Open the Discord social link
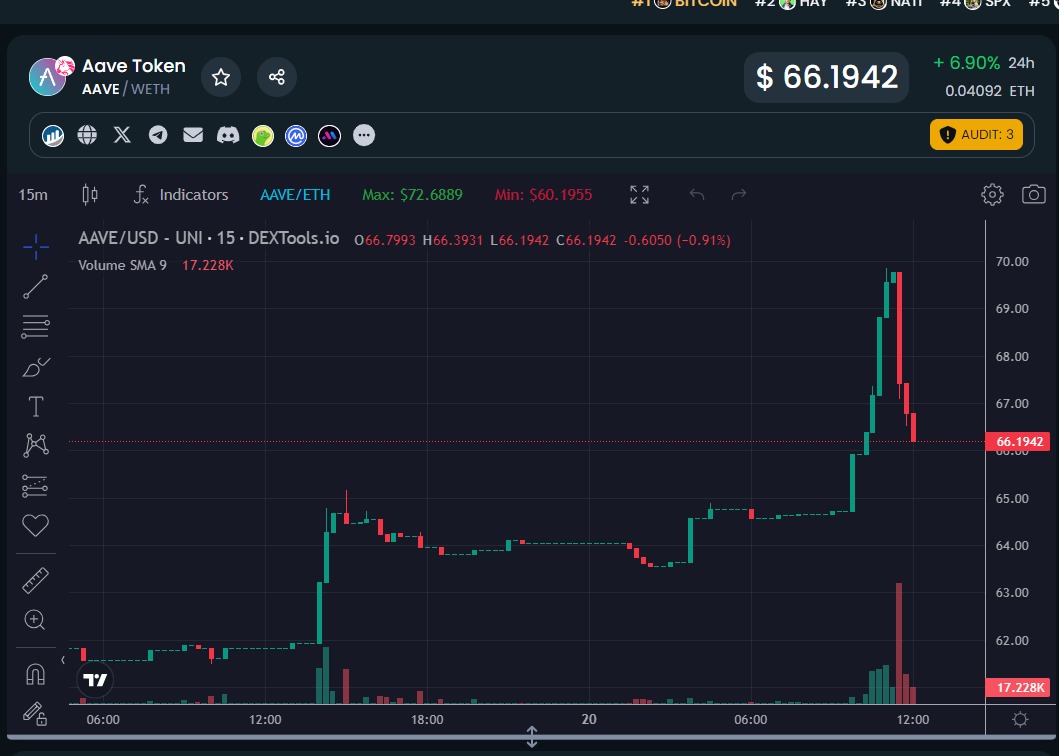 [228, 135]
